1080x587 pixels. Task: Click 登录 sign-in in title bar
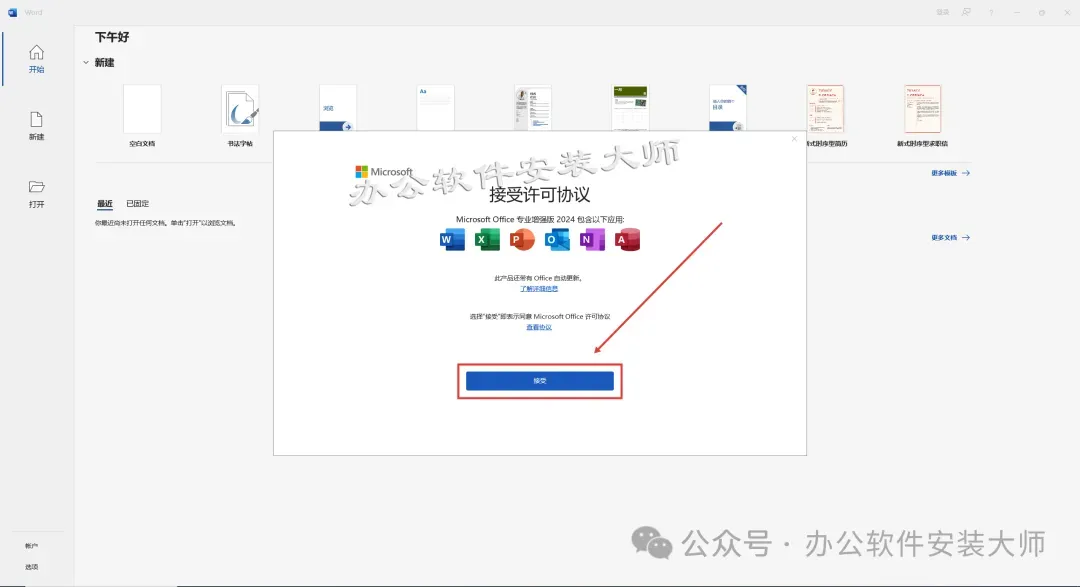pos(942,12)
